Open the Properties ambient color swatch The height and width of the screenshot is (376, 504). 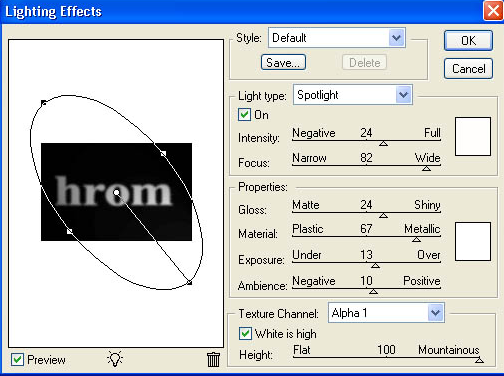pos(473,241)
